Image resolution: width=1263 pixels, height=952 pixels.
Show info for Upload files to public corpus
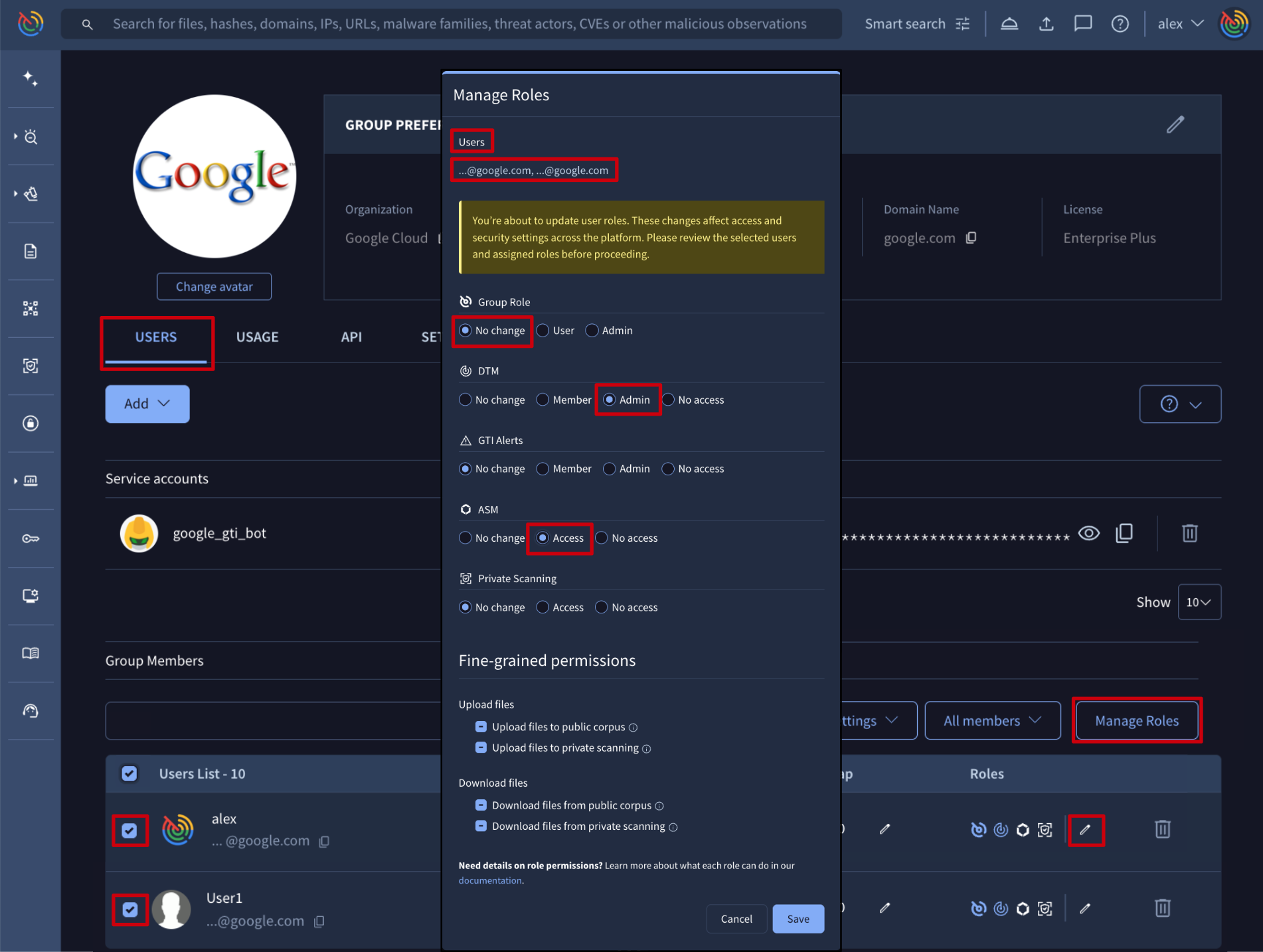click(x=633, y=728)
